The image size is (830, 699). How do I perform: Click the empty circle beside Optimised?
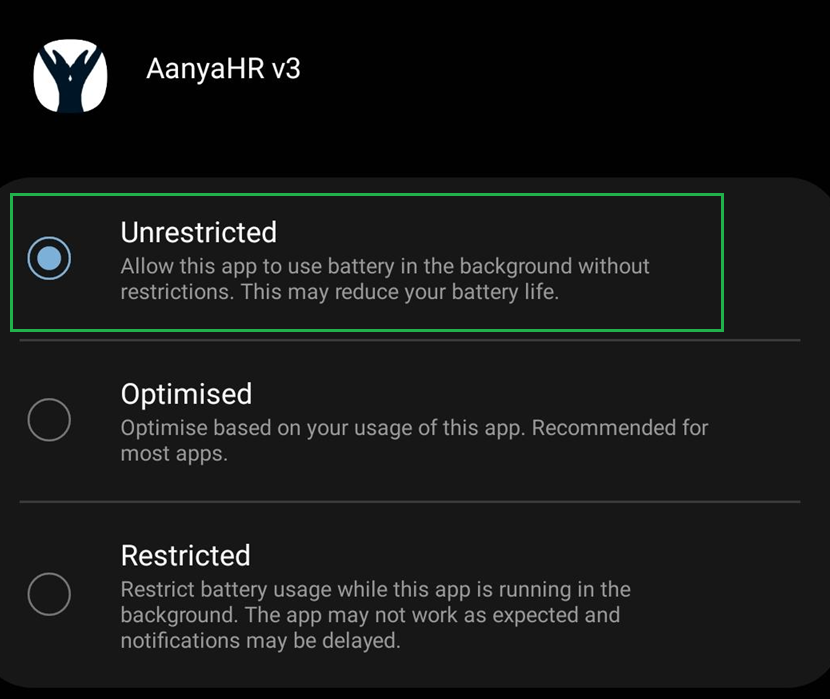coord(49,420)
